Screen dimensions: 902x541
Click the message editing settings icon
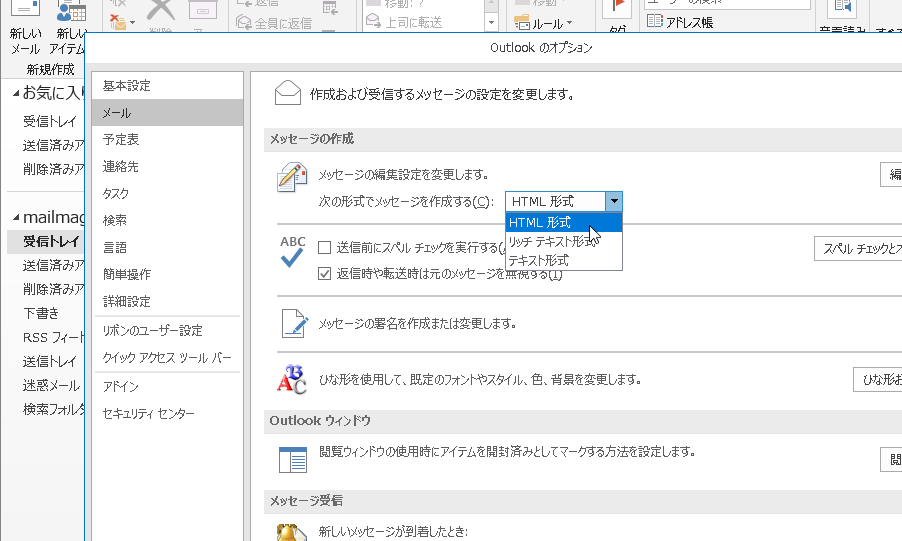point(291,178)
